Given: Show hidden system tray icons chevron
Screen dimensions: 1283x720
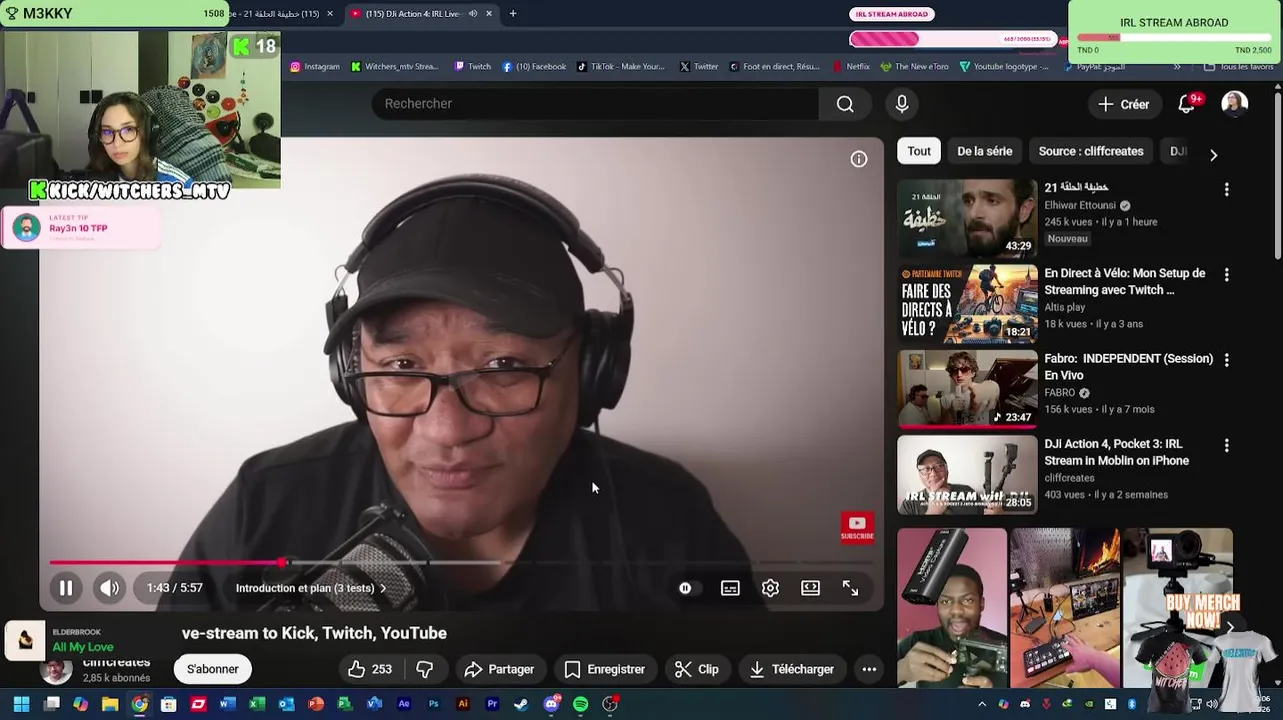Looking at the screenshot, I should 982,704.
